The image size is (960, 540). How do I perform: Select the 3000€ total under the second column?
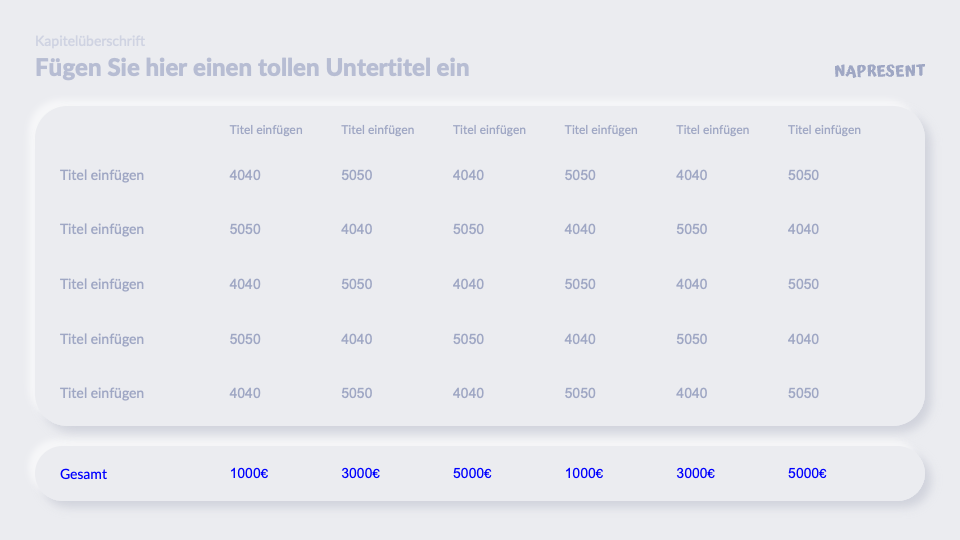(x=360, y=473)
